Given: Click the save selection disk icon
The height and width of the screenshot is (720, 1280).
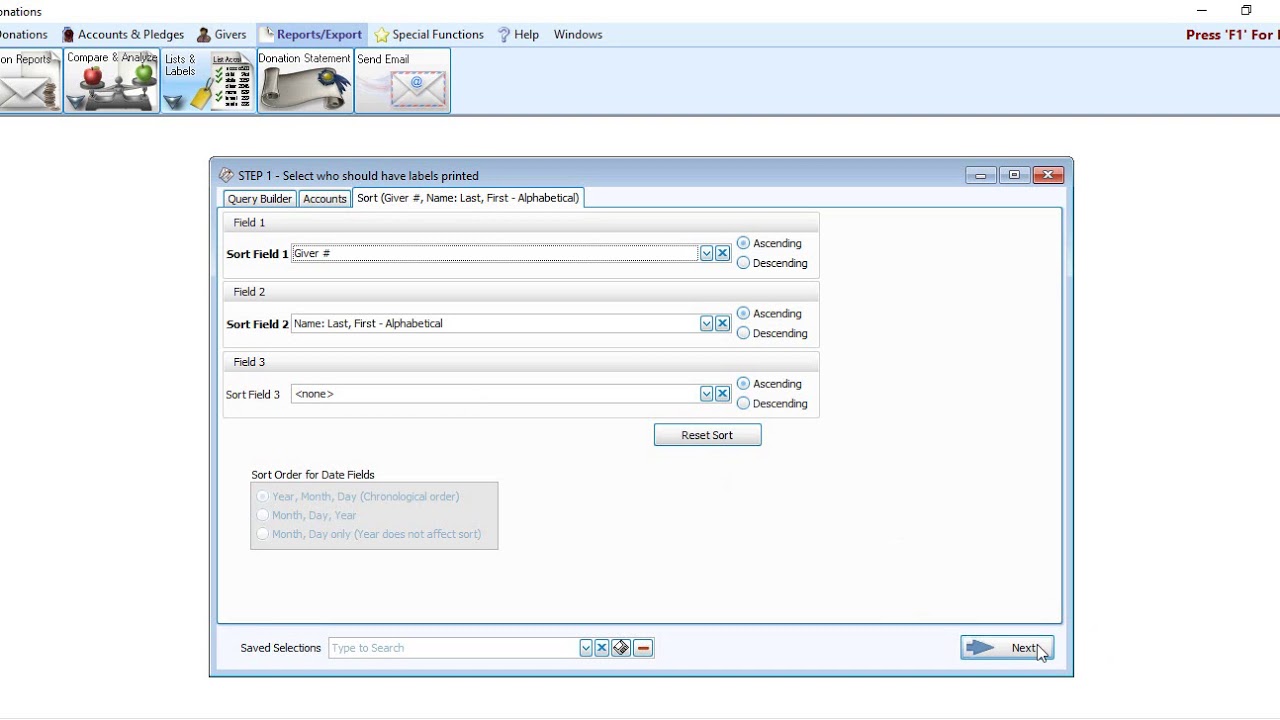Looking at the screenshot, I should pos(621,647).
